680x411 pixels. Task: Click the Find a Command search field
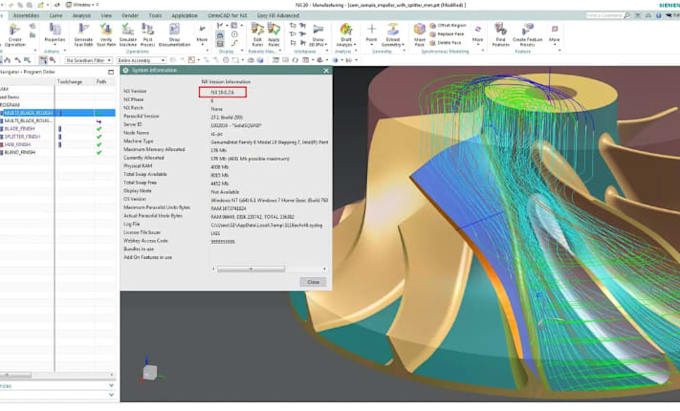(604, 16)
